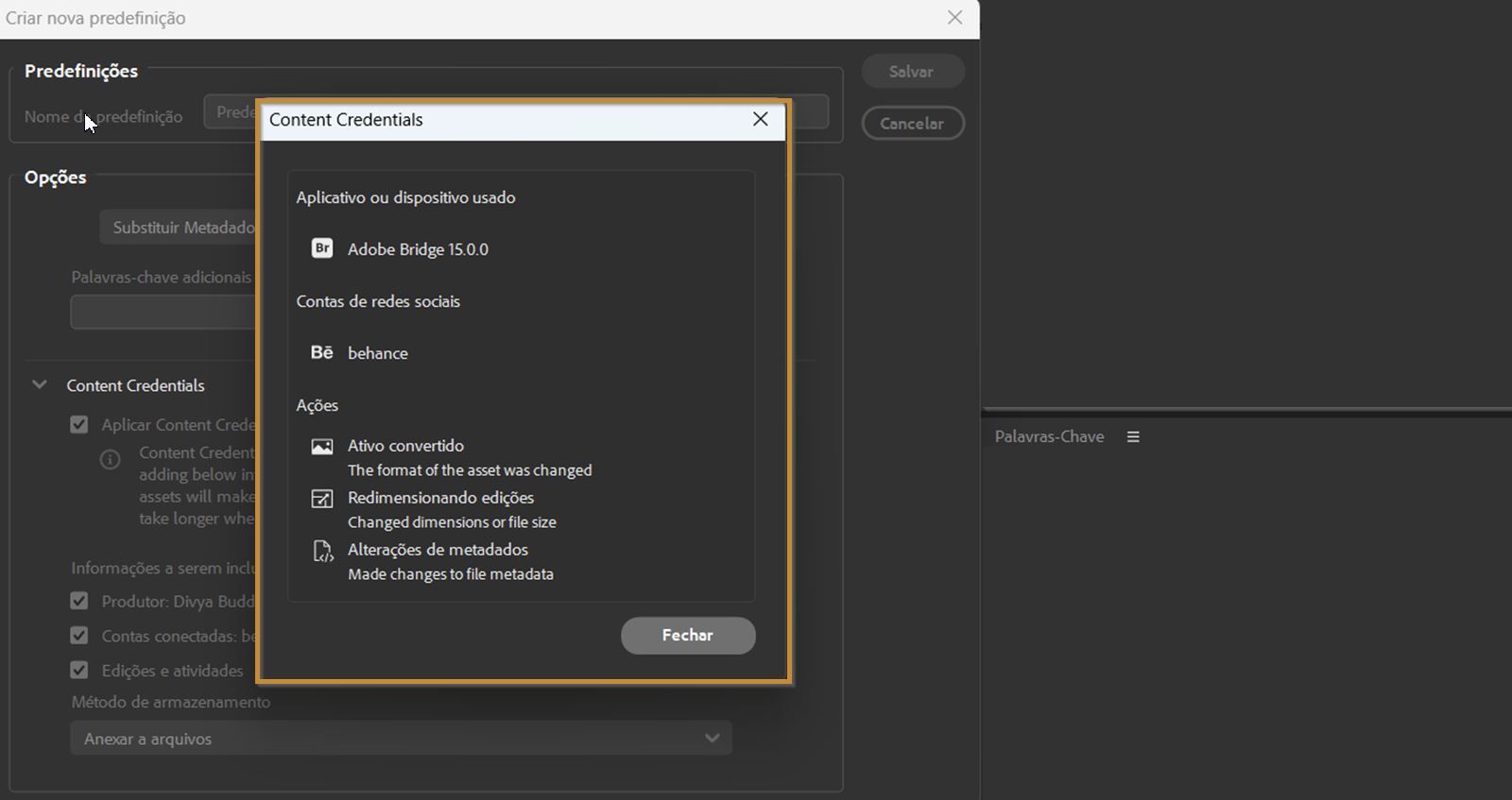1512x800 pixels.
Task: Click the Fechar button
Action: pyautogui.click(x=688, y=636)
